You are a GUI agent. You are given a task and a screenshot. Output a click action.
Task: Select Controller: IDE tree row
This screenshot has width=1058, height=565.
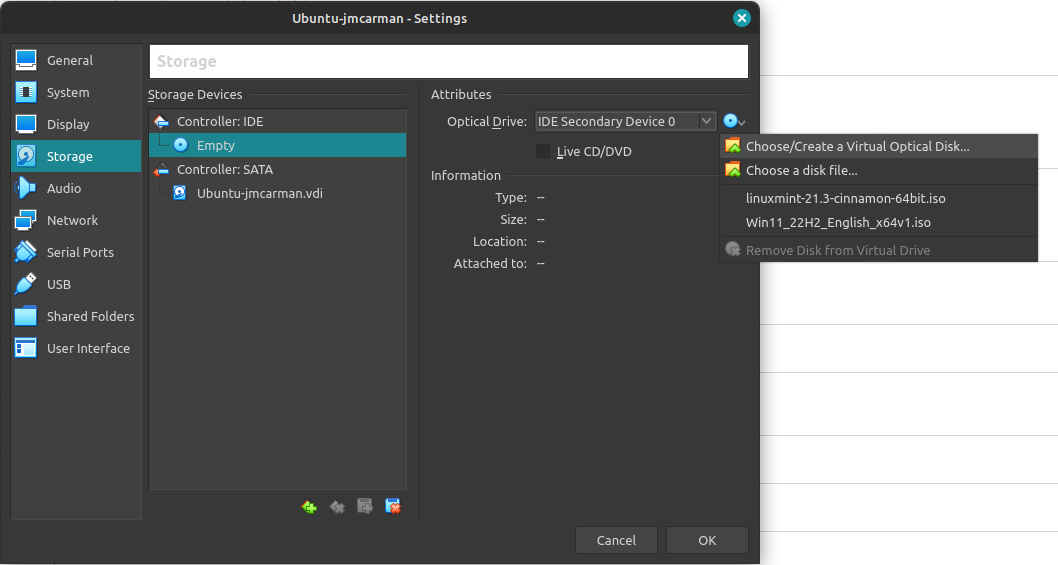tap(277, 122)
